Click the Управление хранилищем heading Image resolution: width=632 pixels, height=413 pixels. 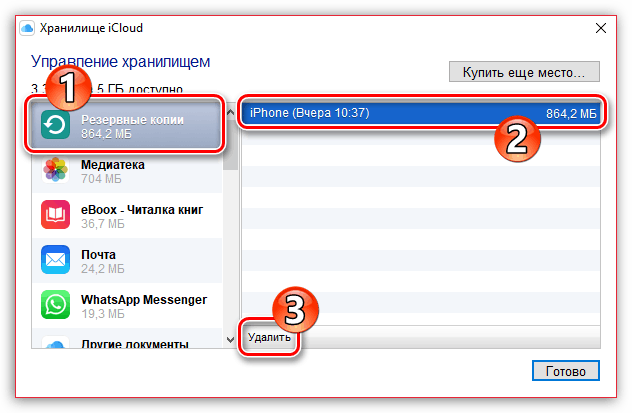point(121,62)
